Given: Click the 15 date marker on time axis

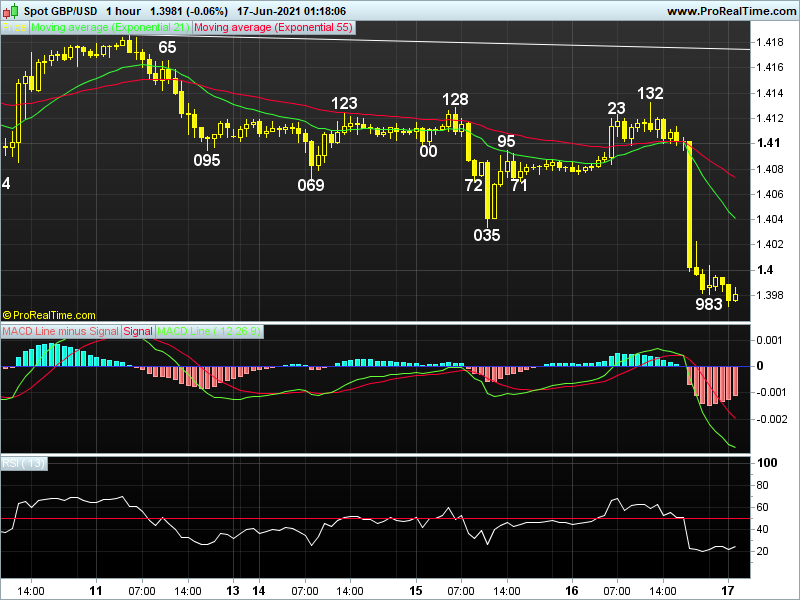Looking at the screenshot, I should [x=416, y=591].
